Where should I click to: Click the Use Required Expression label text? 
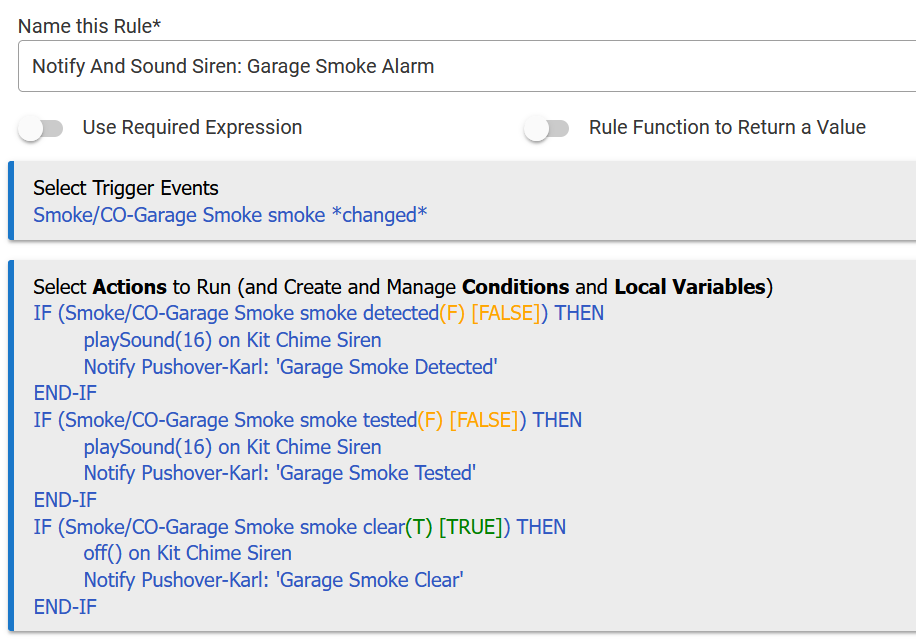pos(192,128)
